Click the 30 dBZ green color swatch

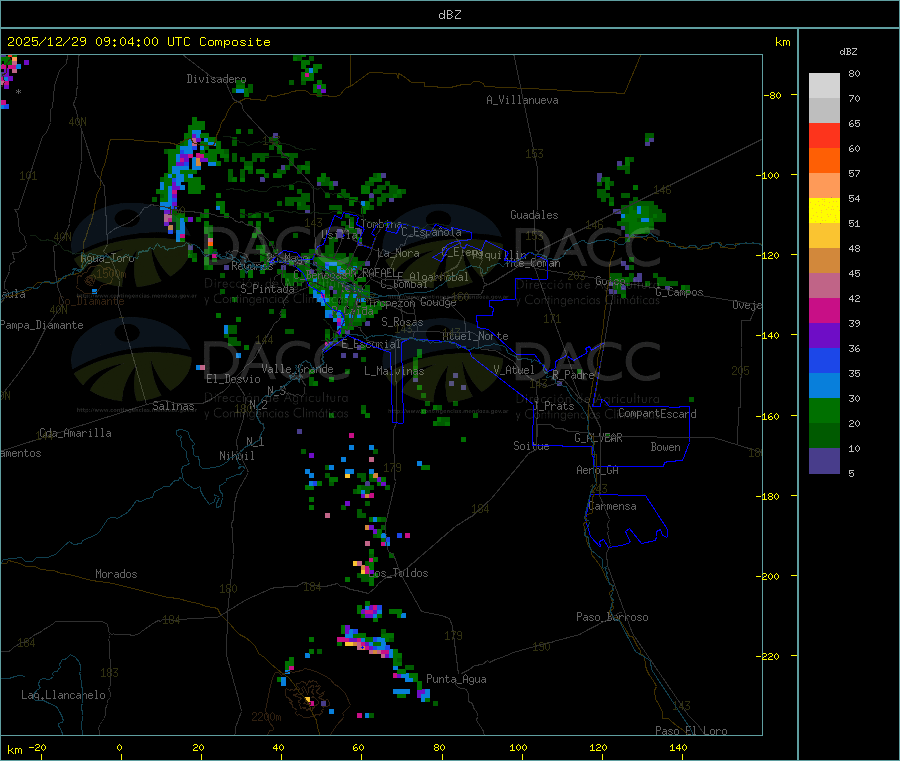(x=824, y=411)
